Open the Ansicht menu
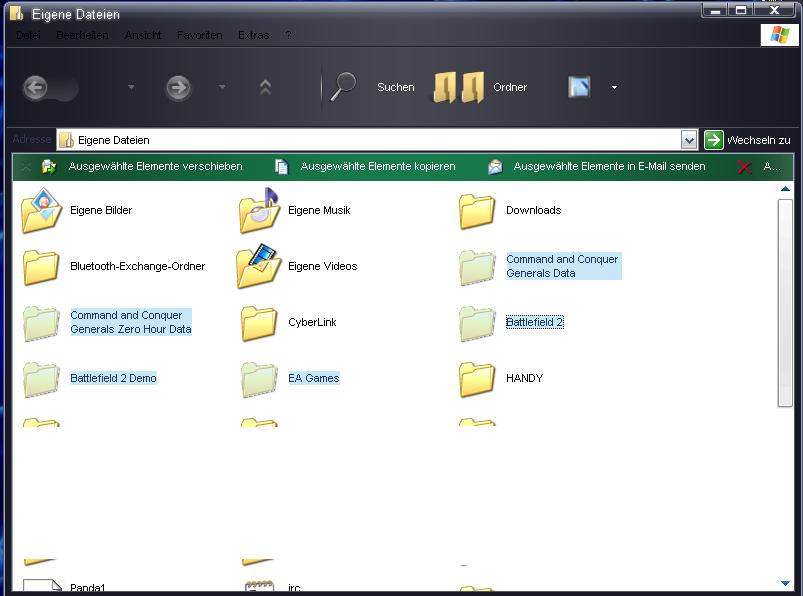 tap(143, 35)
